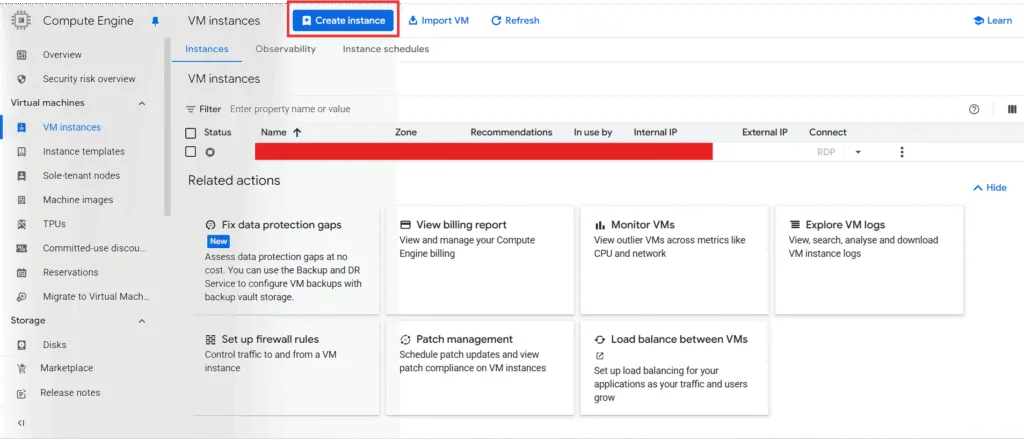Image resolution: width=1024 pixels, height=439 pixels.
Task: Open the View billing report card
Action: point(479,260)
